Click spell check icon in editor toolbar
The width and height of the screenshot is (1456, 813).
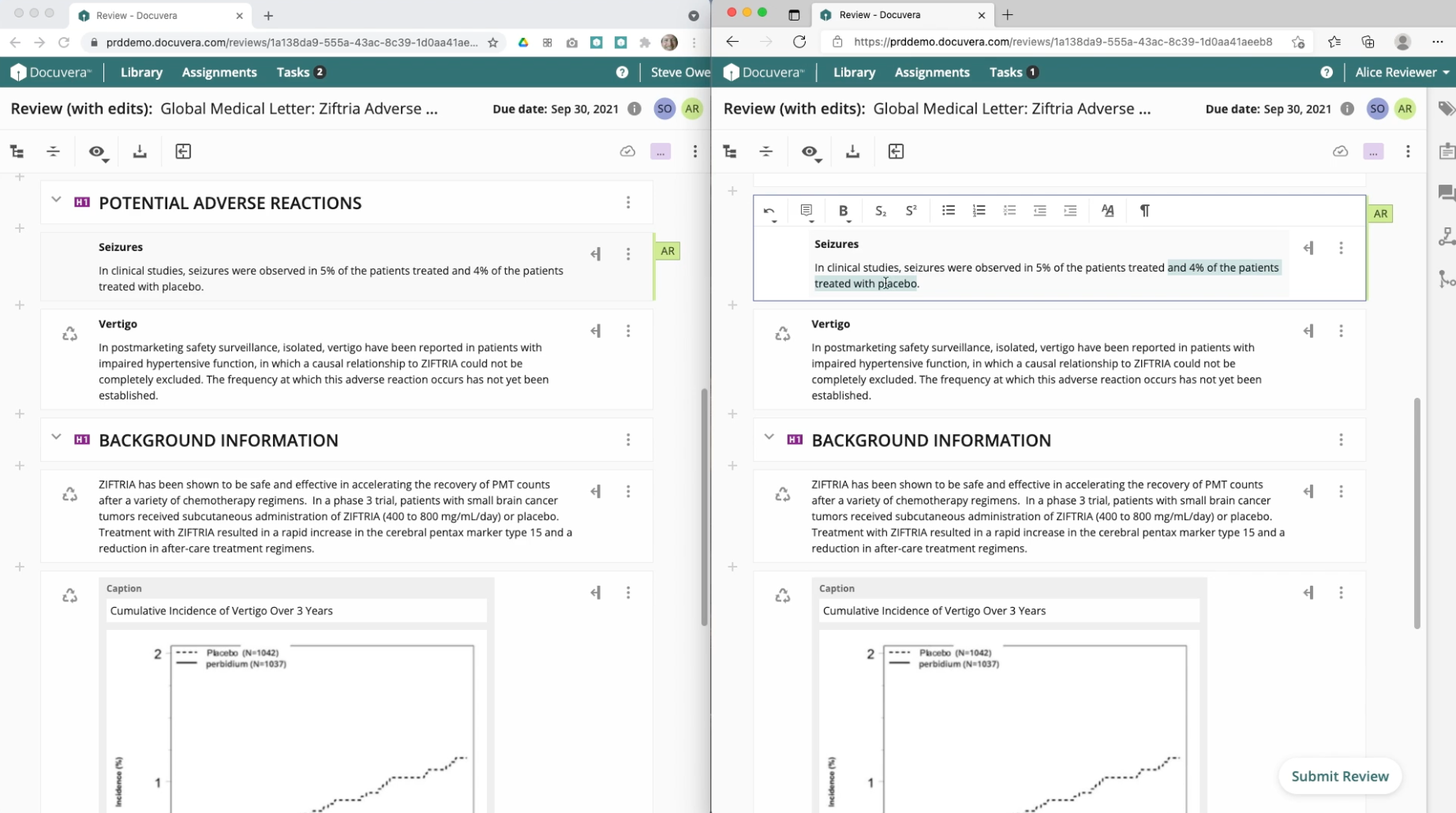(x=1108, y=211)
